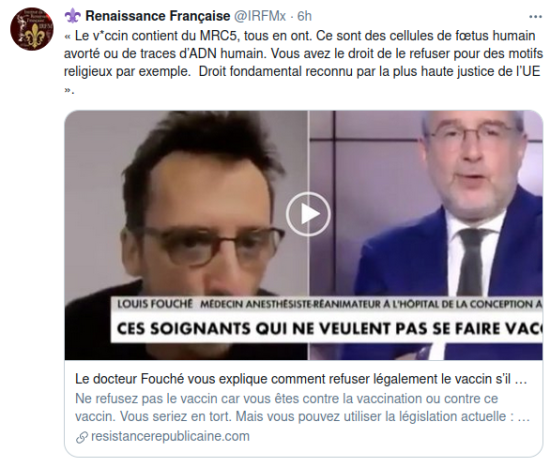The image size is (550, 467).
Task: Click the purple fleur-de-lis emoji icon
Action: (73, 16)
